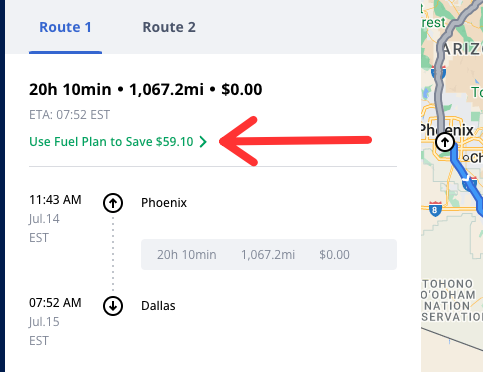The height and width of the screenshot is (372, 483).
Task: Click the Phoenix origin arrow icon in list
Action: pos(113,203)
